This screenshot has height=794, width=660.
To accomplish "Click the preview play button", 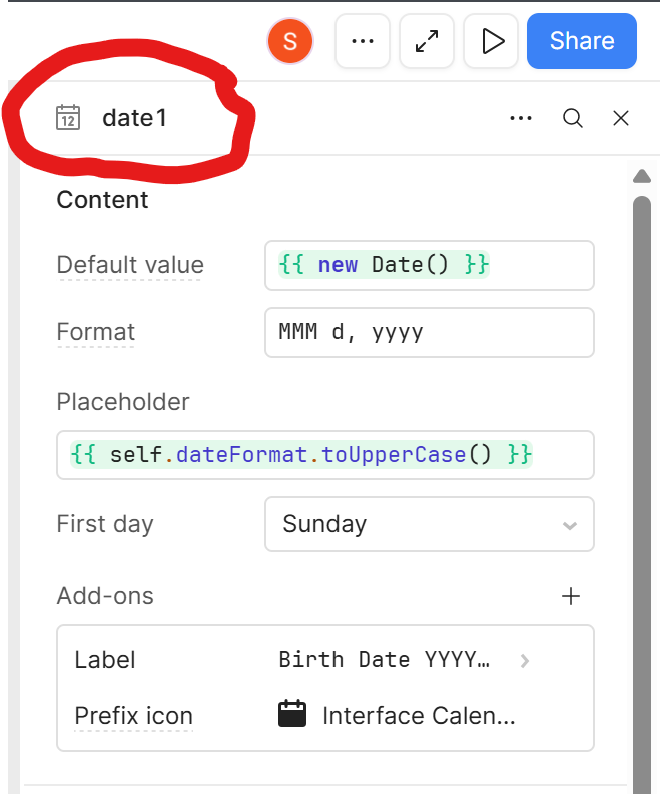I will pos(492,41).
